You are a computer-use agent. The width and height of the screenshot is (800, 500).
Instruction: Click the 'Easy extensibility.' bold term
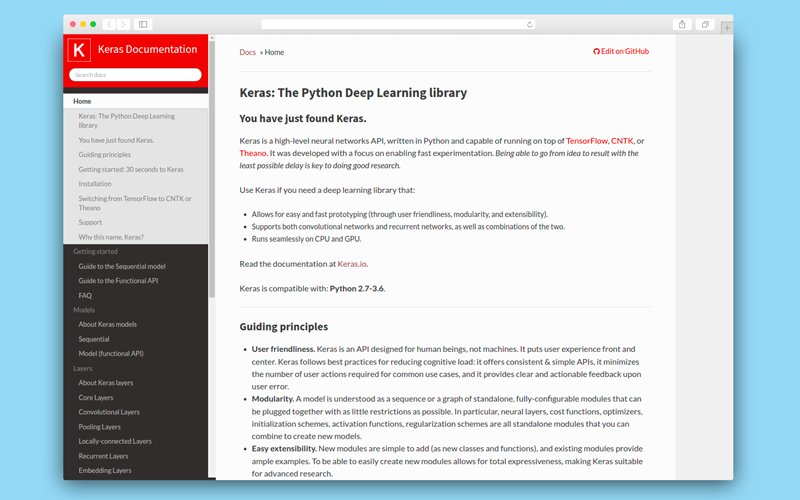tap(284, 448)
